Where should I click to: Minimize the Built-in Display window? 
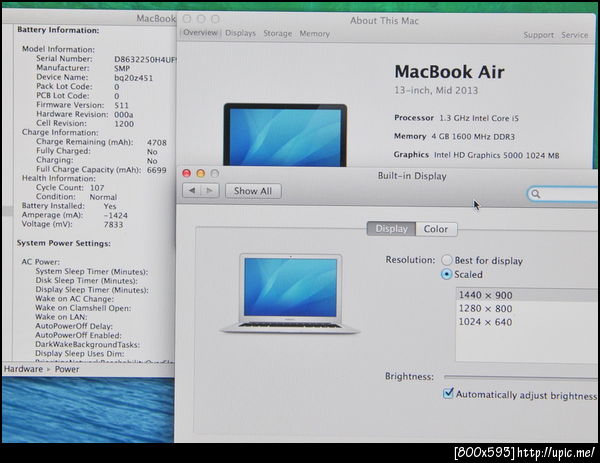(x=201, y=173)
